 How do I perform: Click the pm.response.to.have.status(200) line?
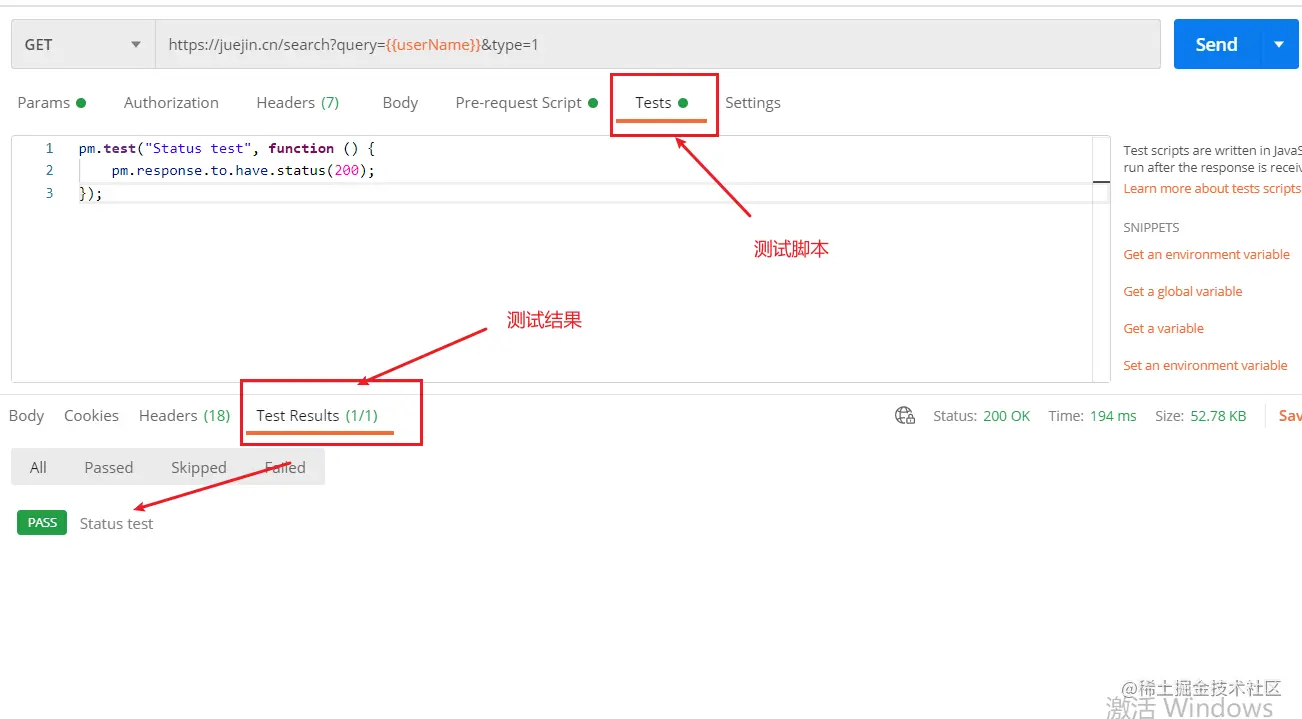[x=243, y=171]
